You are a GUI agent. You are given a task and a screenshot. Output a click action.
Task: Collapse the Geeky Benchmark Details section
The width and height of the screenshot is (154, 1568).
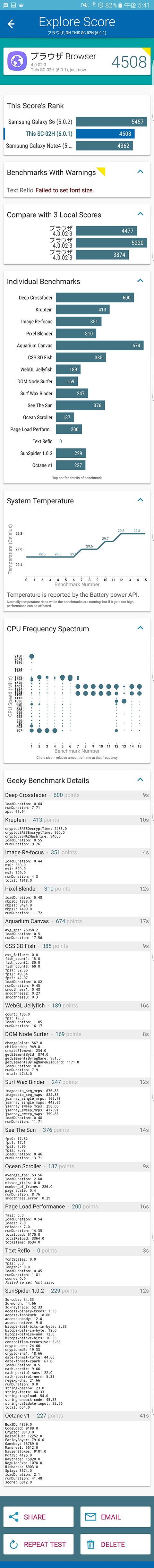[140, 780]
